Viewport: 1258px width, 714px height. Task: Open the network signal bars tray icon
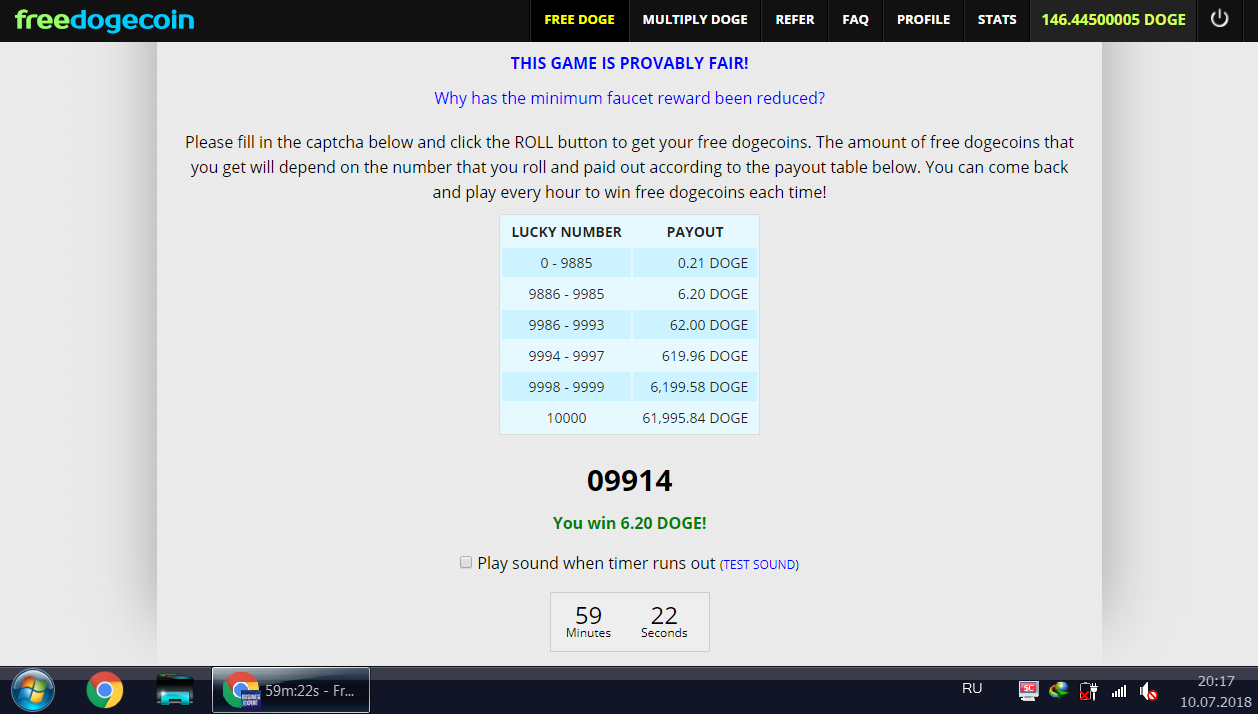point(1119,690)
